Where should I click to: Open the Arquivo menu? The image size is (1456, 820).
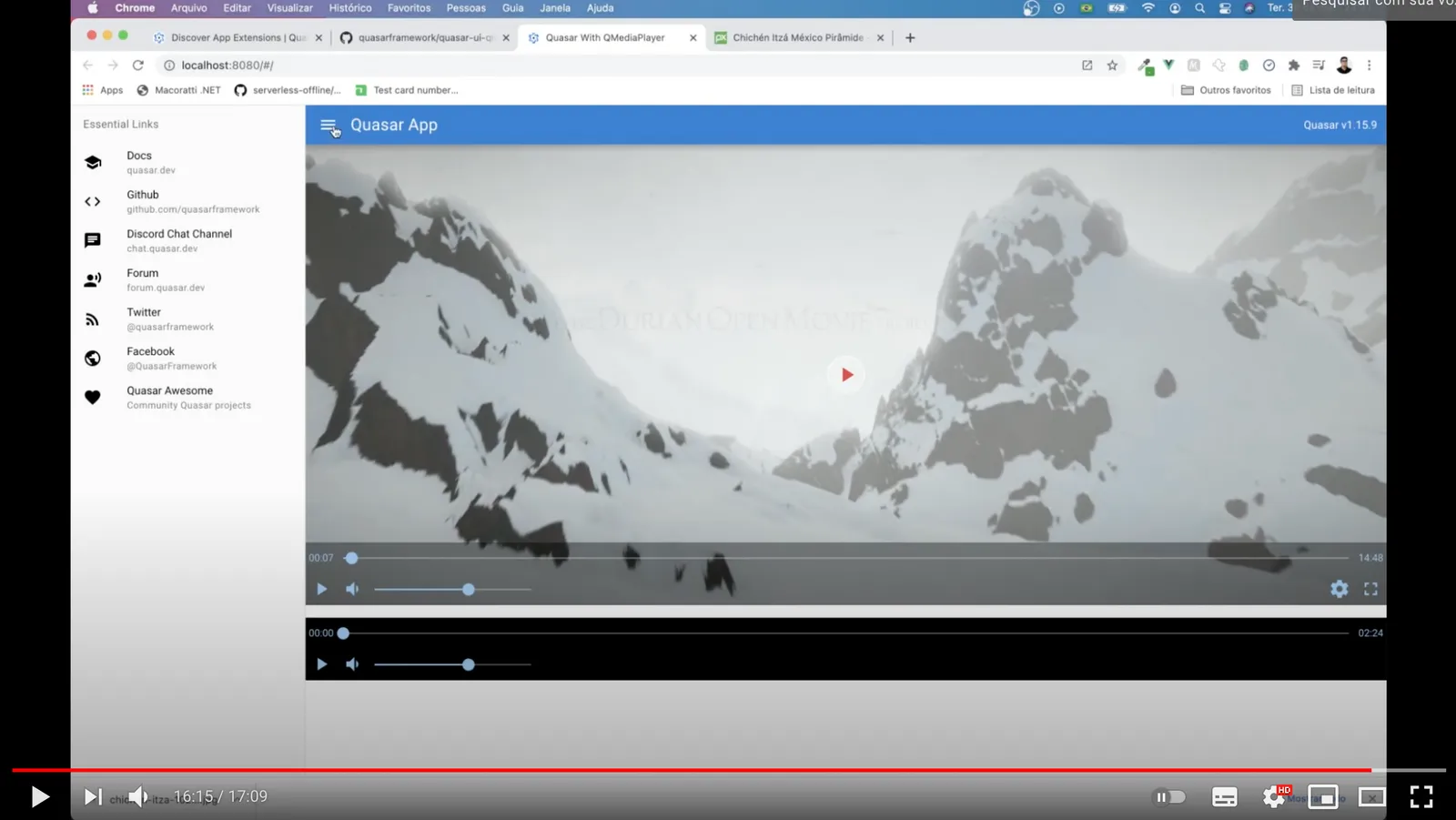point(188,8)
